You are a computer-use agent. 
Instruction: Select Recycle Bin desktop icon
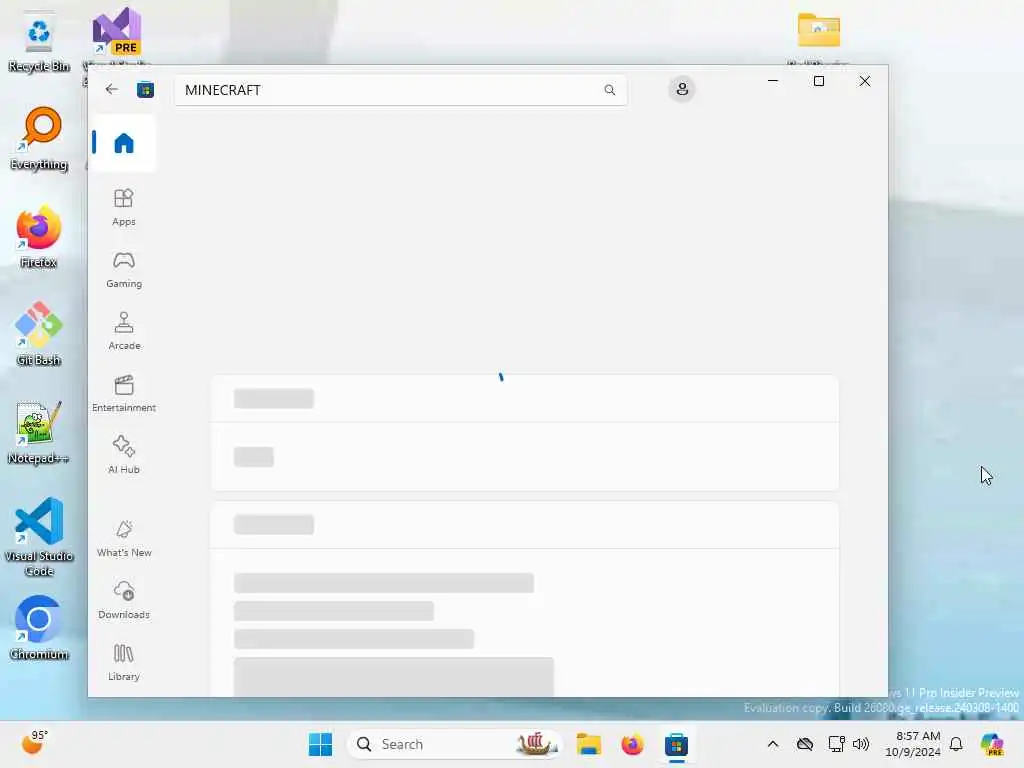(39, 42)
